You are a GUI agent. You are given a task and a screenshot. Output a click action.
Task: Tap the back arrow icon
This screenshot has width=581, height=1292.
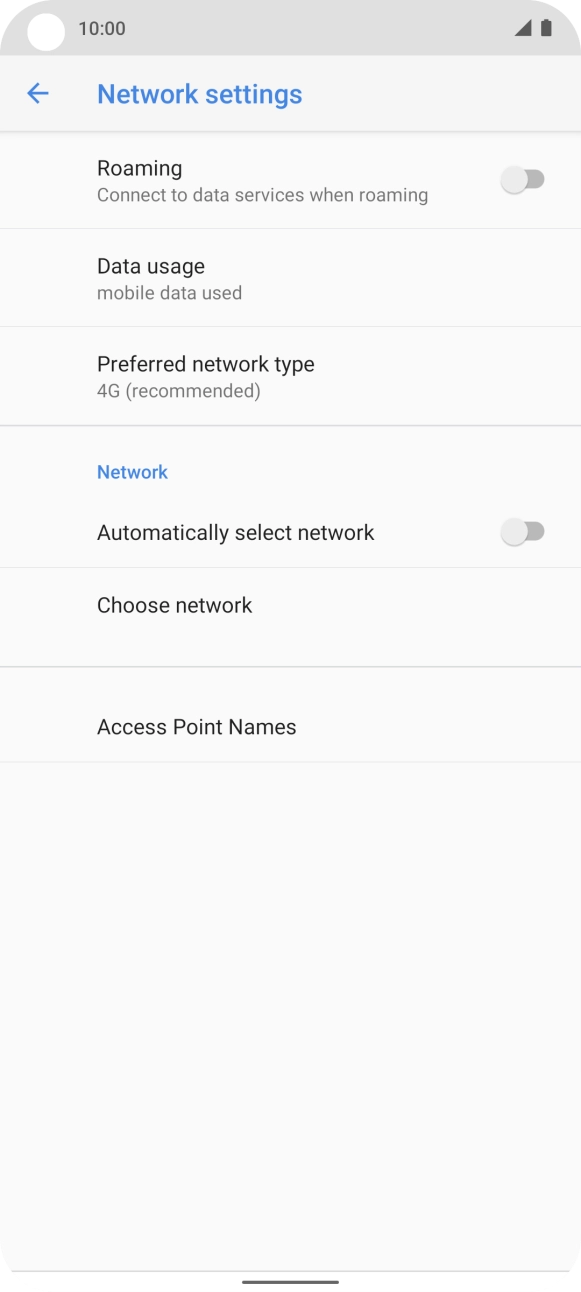click(x=38, y=93)
